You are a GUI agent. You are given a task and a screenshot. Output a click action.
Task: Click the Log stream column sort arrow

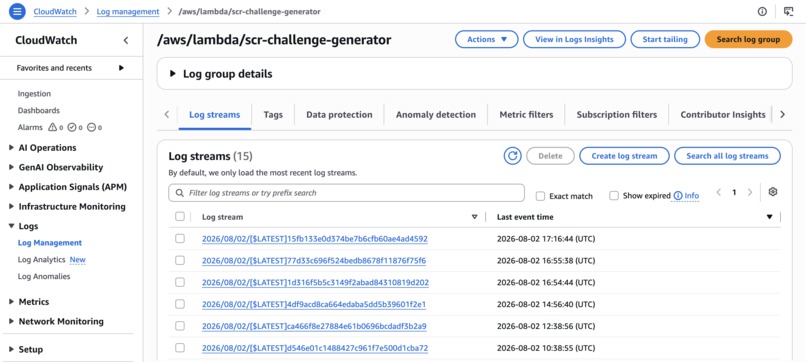pyautogui.click(x=475, y=217)
